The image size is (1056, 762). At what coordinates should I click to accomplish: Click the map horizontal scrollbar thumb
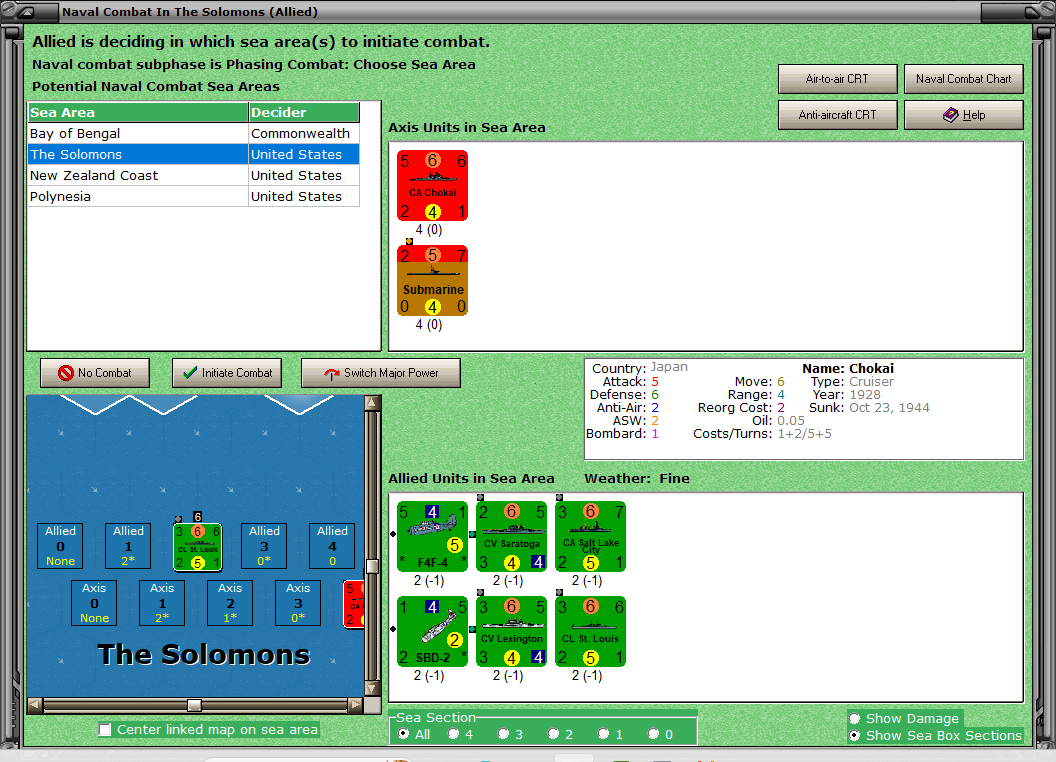(x=194, y=705)
